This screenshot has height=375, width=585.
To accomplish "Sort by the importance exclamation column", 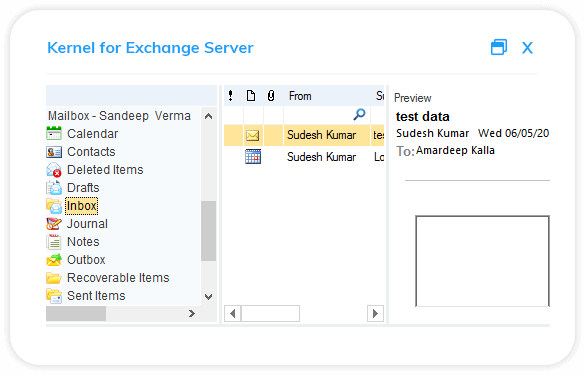I will coord(231,96).
